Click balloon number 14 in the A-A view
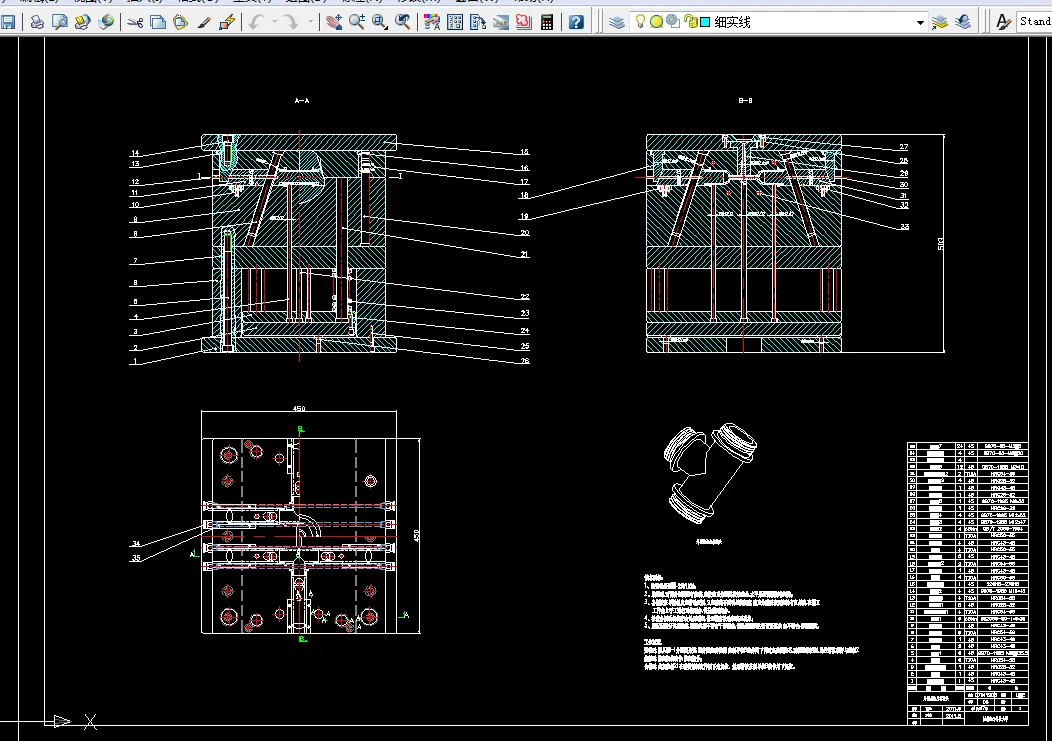This screenshot has height=741, width=1052. (x=135, y=153)
